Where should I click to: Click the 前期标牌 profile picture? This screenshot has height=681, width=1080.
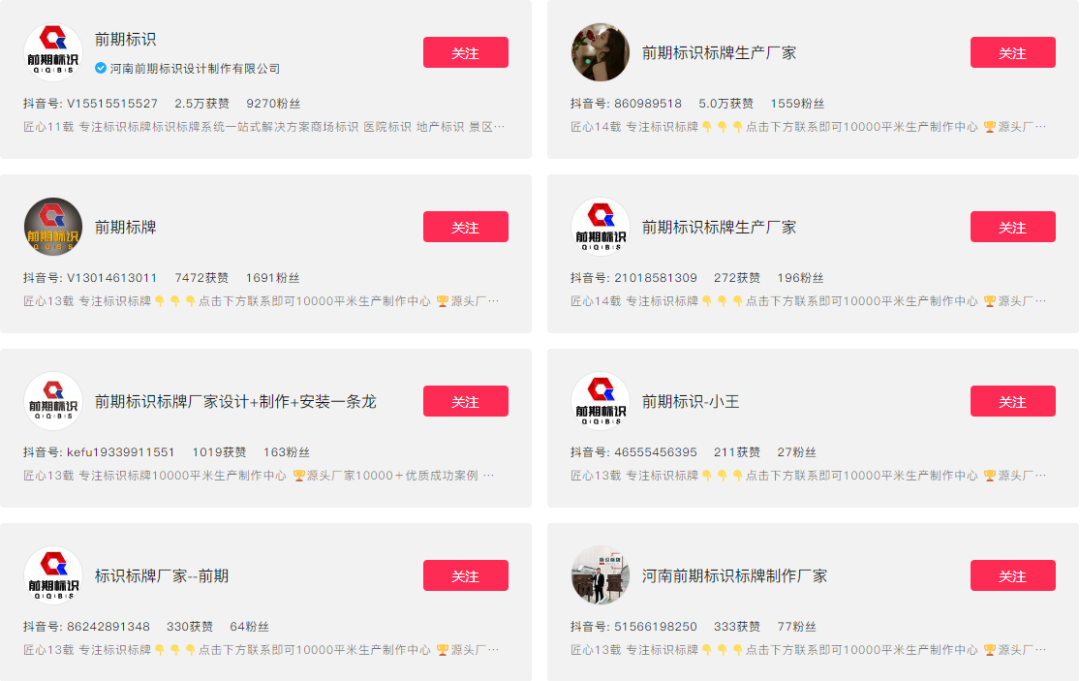pos(52,226)
